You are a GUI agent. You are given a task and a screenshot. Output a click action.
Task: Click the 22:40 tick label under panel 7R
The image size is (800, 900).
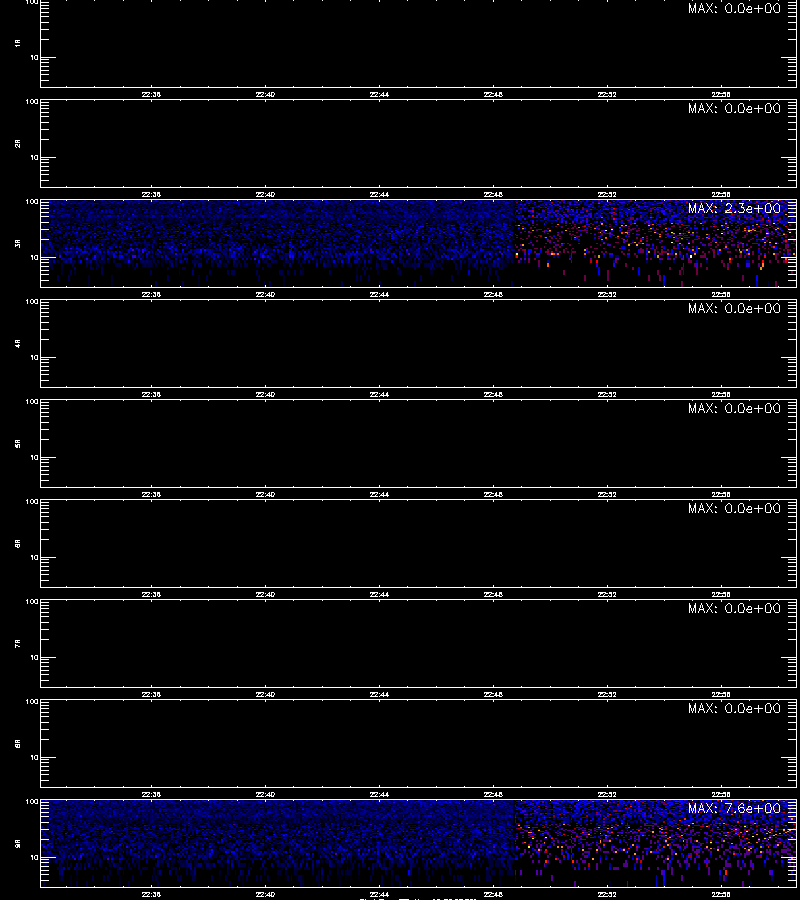[265, 695]
